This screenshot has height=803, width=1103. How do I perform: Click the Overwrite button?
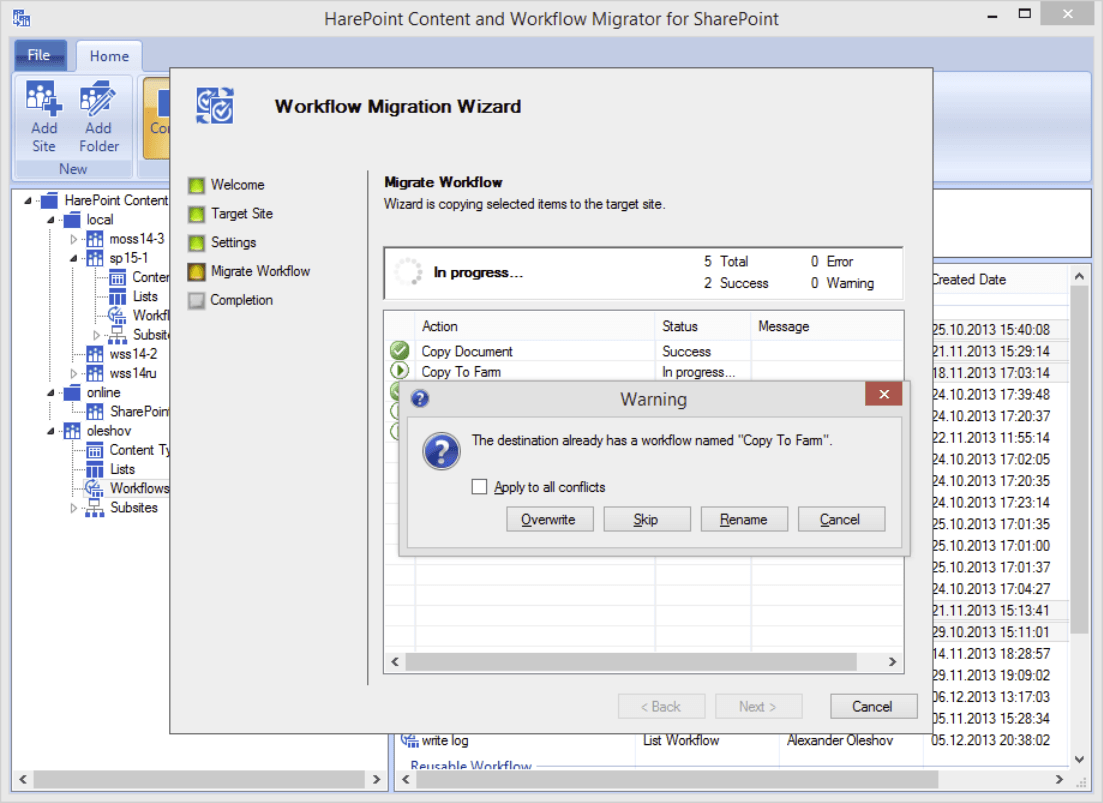coord(549,520)
